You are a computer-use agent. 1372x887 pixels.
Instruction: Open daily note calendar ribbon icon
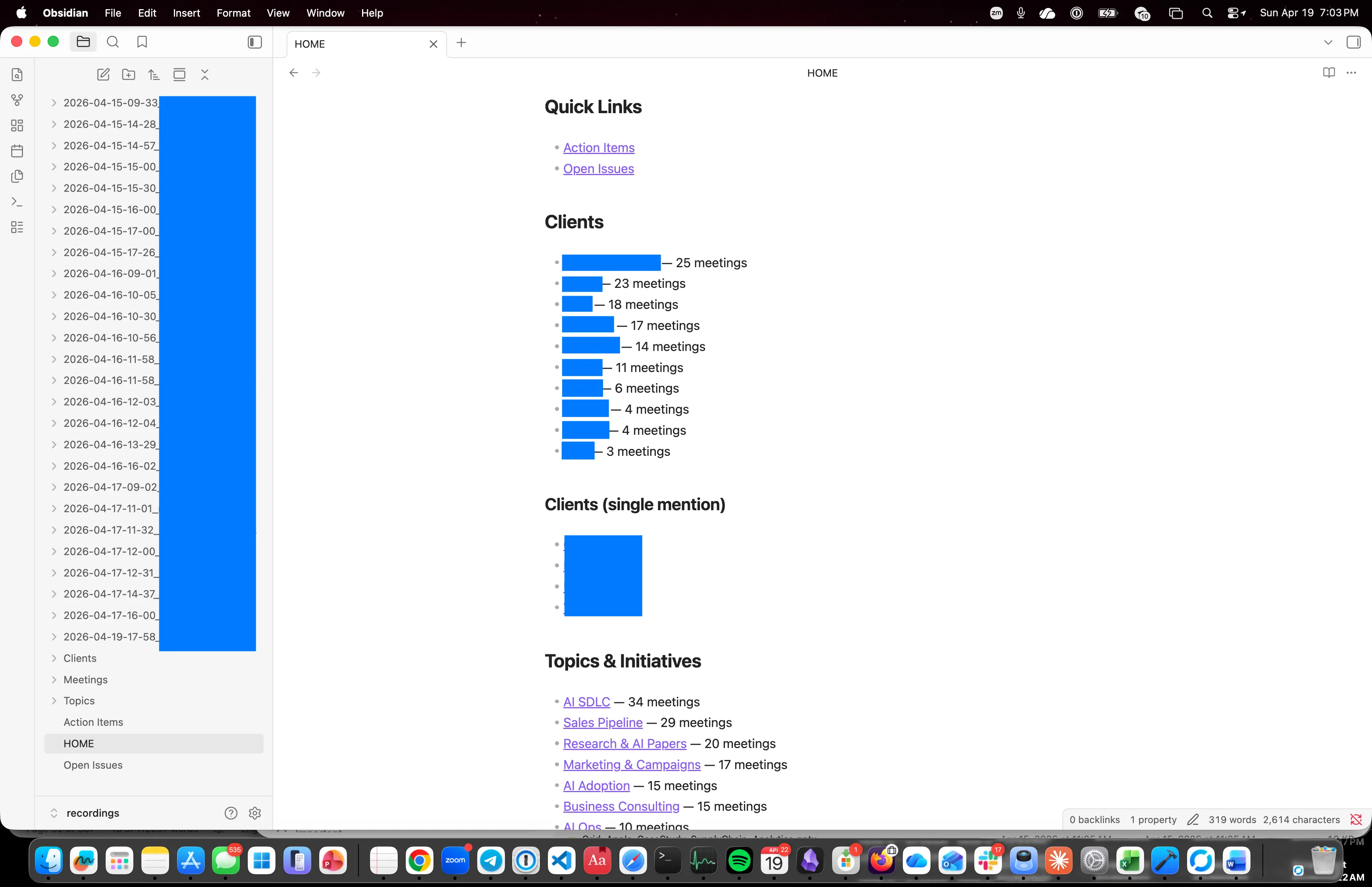point(17,151)
